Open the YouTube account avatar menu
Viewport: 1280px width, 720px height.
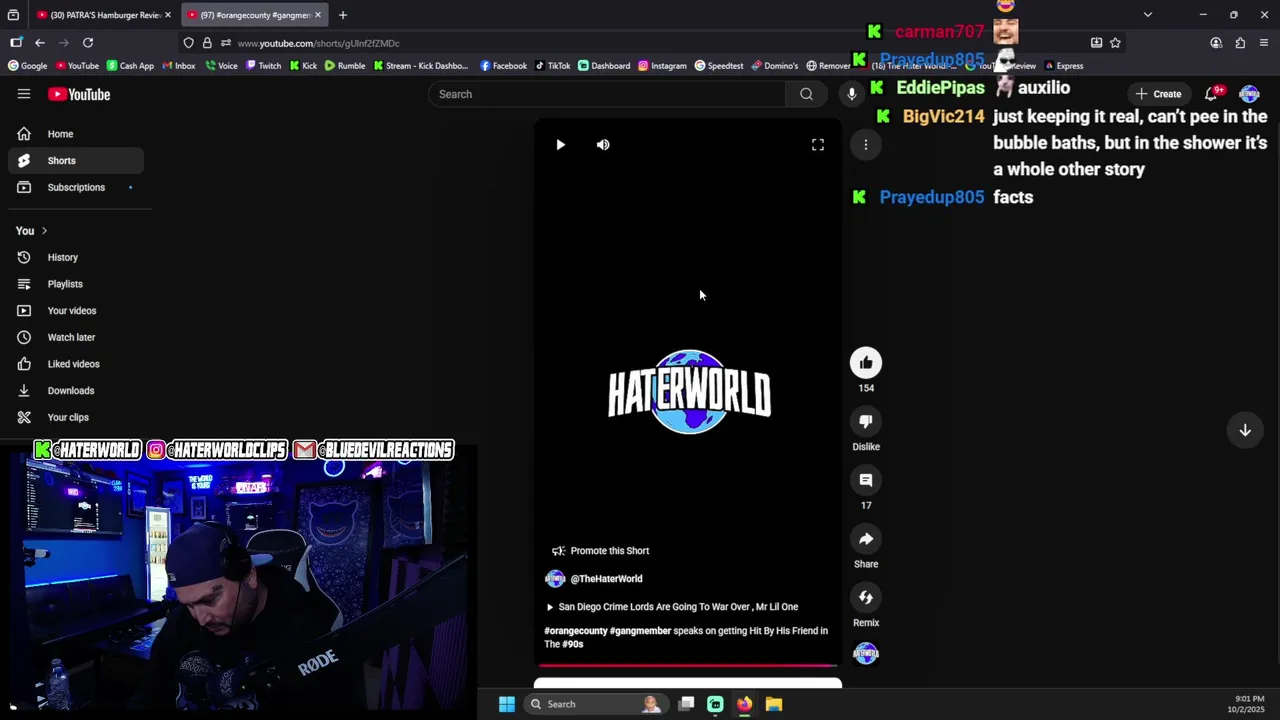pyautogui.click(x=1249, y=94)
